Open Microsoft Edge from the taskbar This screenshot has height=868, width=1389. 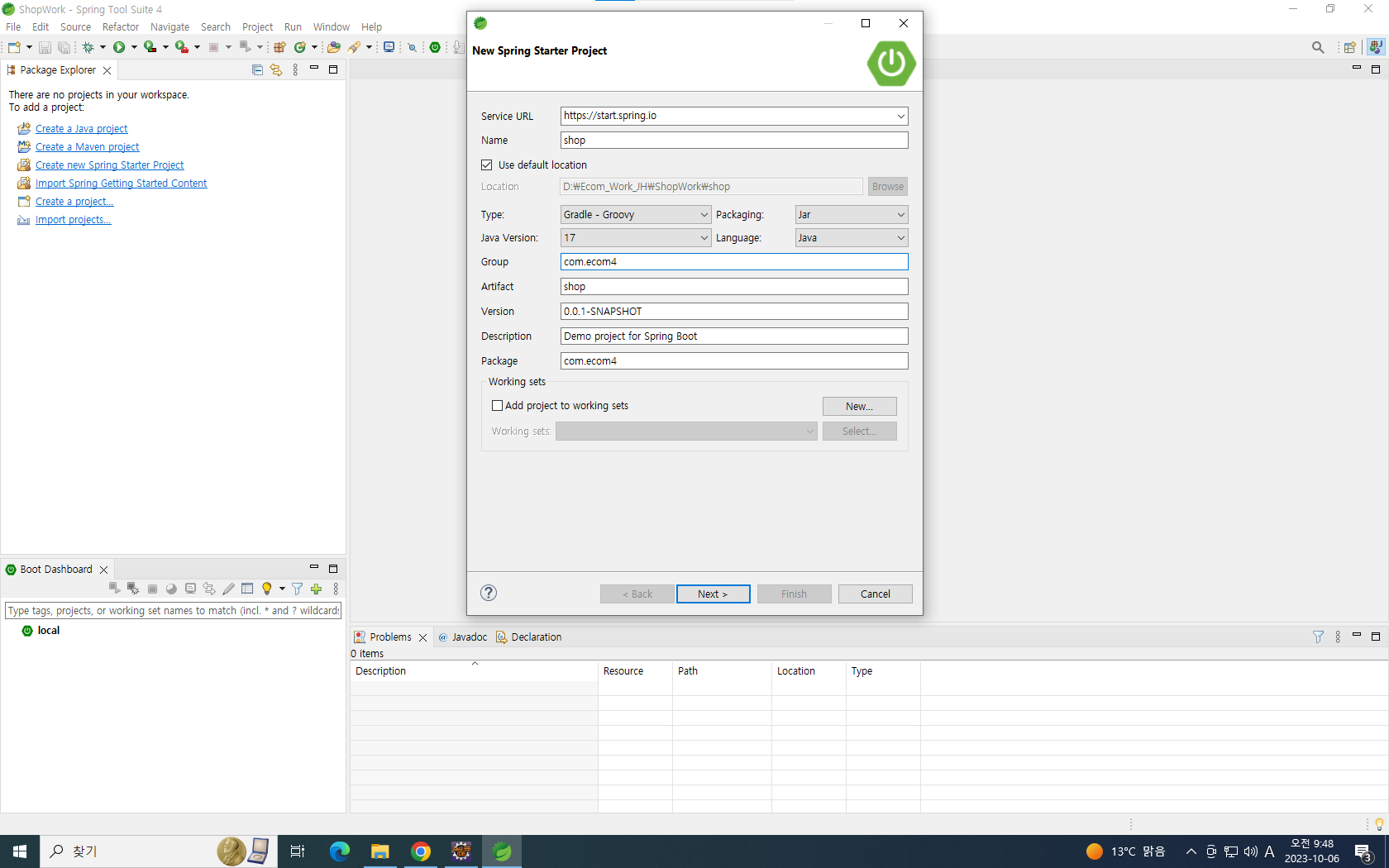coord(340,851)
